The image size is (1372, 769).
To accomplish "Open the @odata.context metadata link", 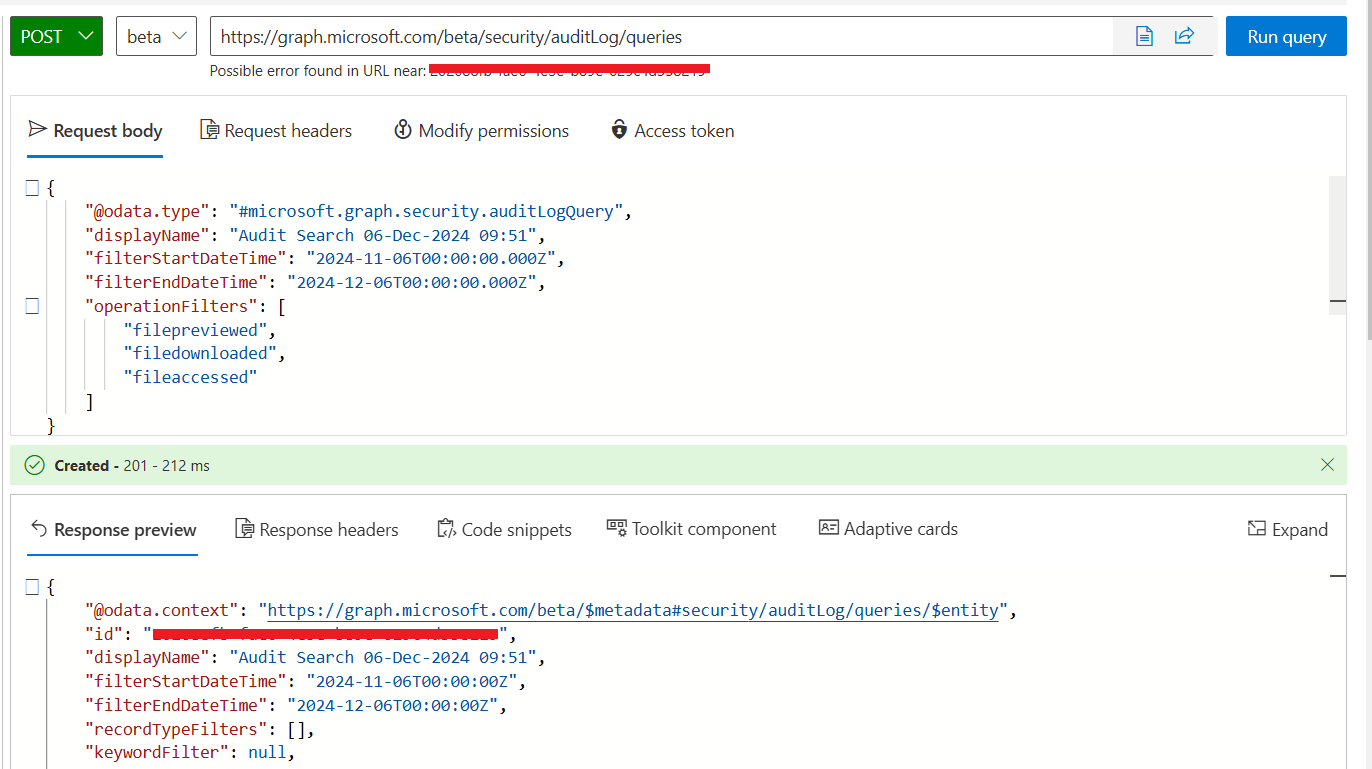I will point(633,610).
